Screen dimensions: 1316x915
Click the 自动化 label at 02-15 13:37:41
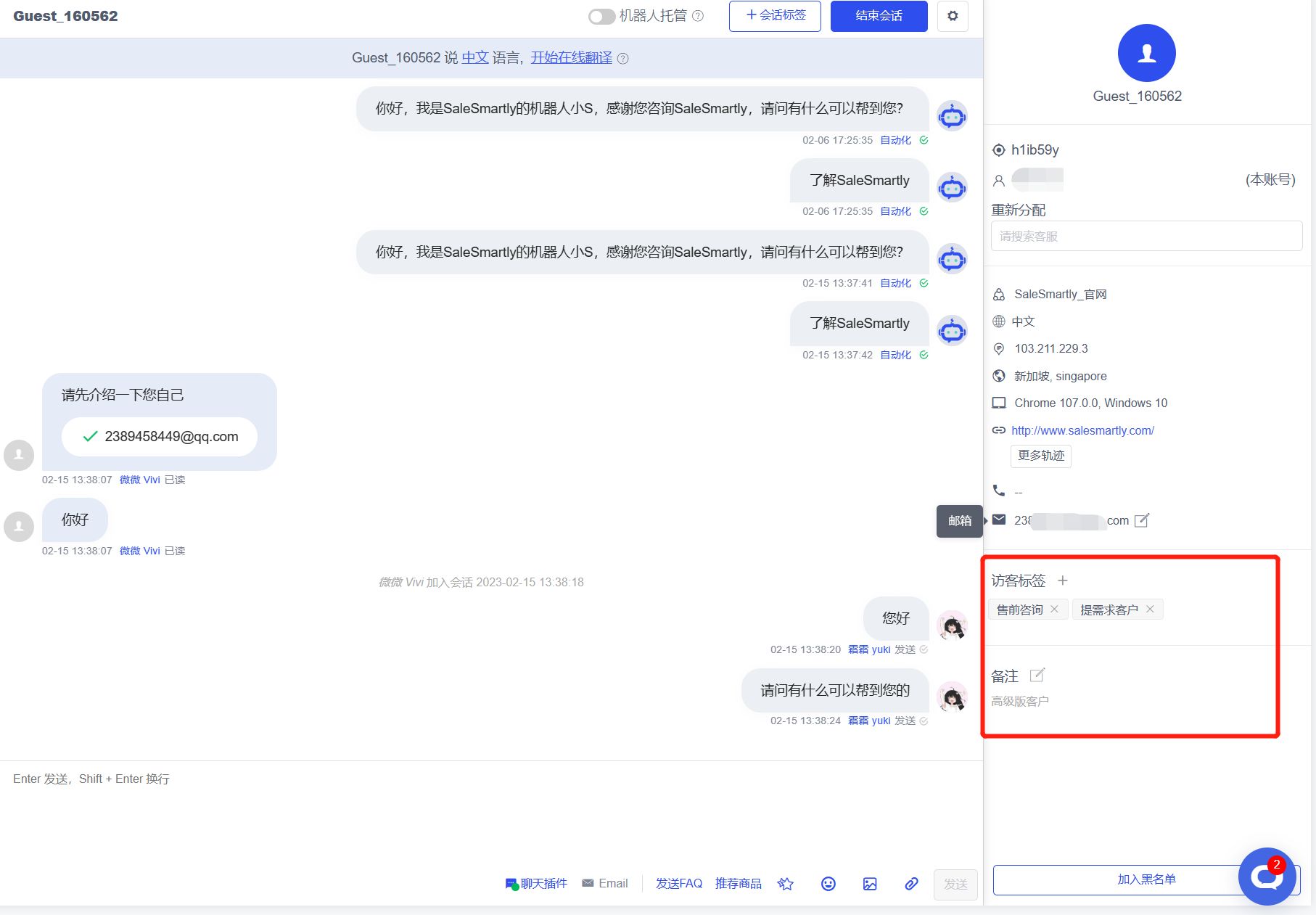coord(895,283)
